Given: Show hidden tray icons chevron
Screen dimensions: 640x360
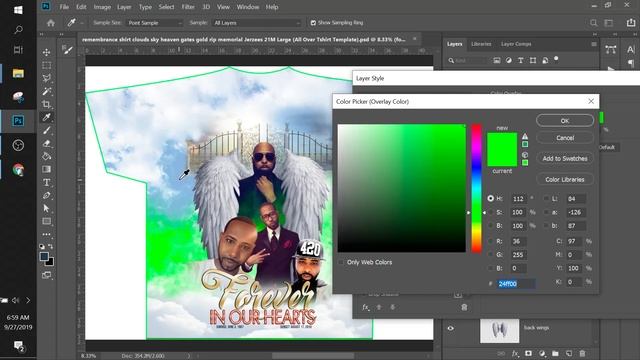Looking at the screenshot, I should tap(28, 300).
